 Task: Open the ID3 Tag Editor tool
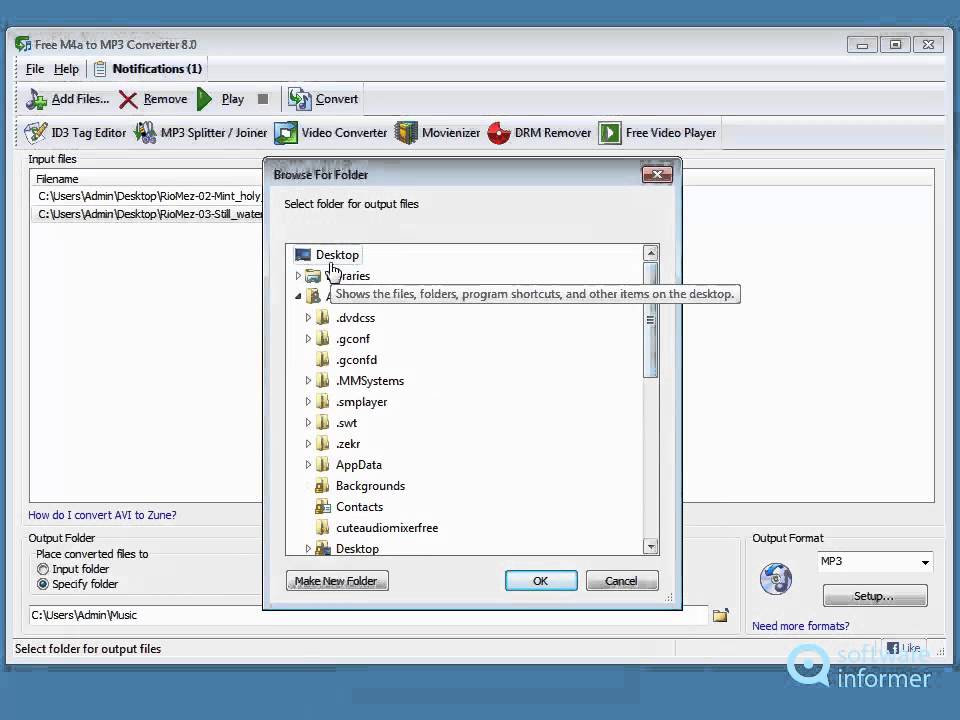pyautogui.click(x=75, y=133)
